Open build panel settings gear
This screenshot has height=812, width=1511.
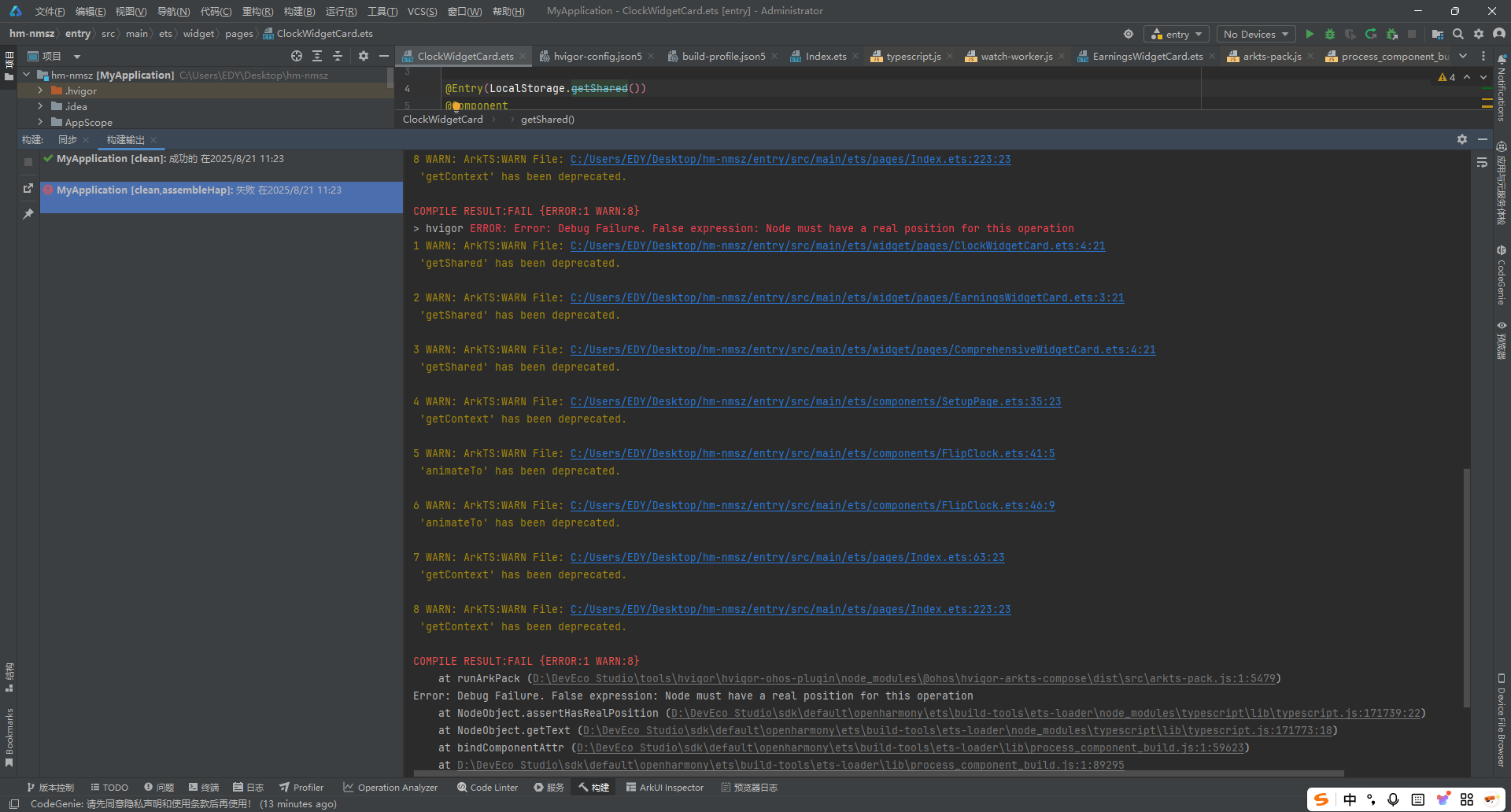coord(1462,139)
